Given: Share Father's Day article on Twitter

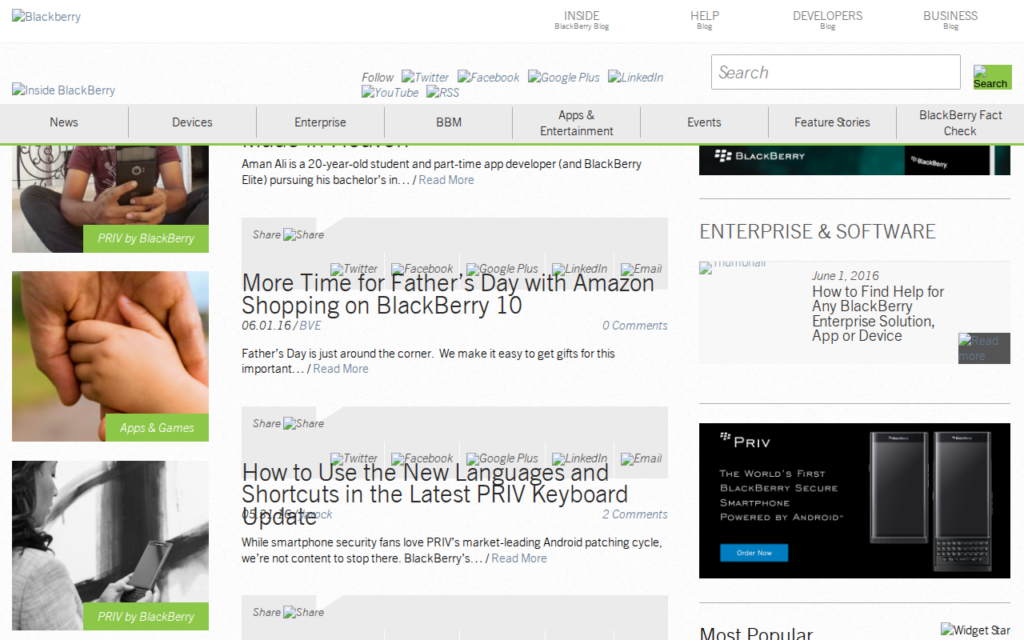Looking at the screenshot, I should coord(354,268).
